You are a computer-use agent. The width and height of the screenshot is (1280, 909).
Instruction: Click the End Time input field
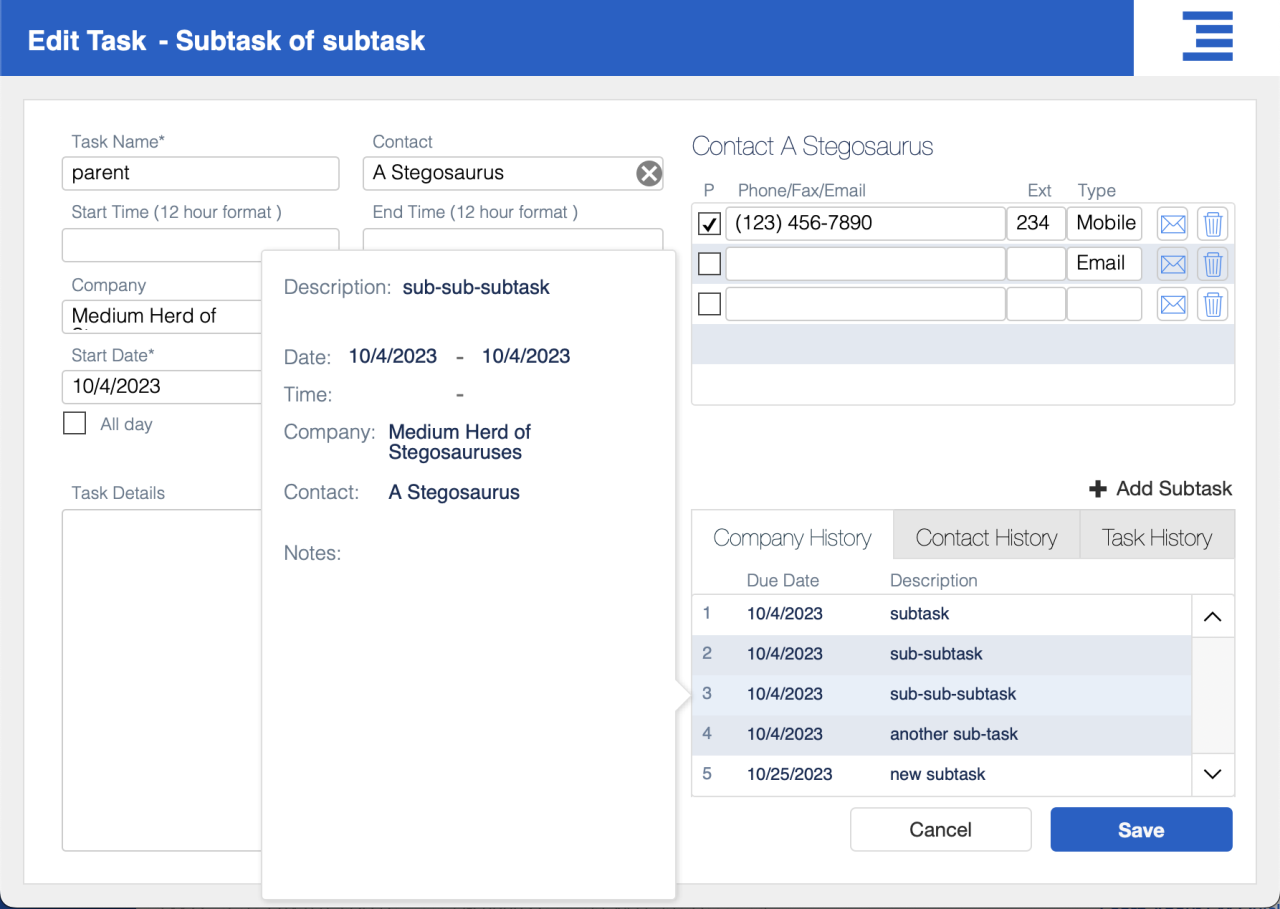point(512,240)
